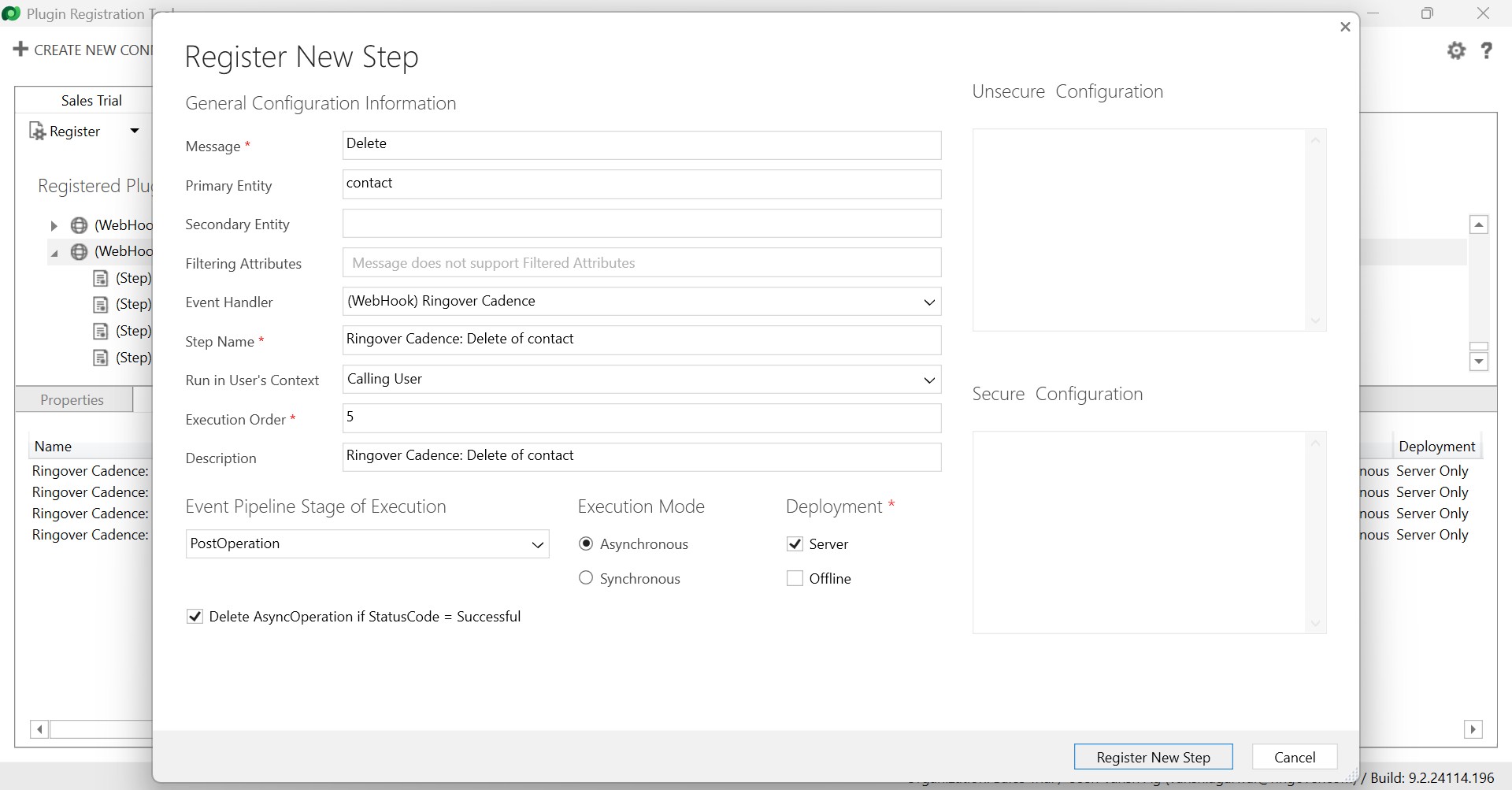Image resolution: width=1512 pixels, height=790 pixels.
Task: Select the fourth Ringover Cadence row
Action: coord(90,534)
